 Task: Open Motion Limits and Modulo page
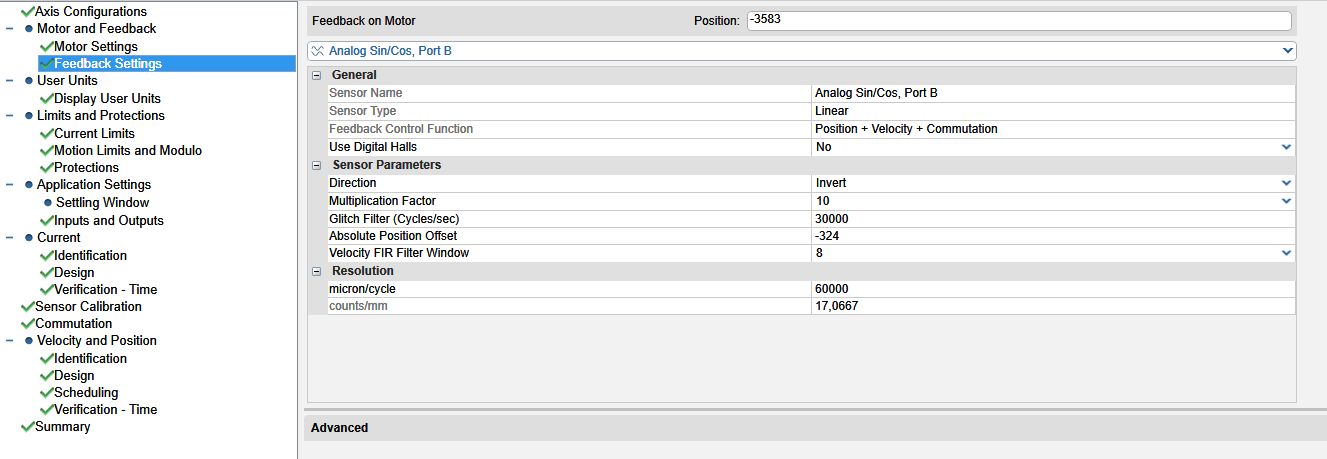(x=127, y=150)
